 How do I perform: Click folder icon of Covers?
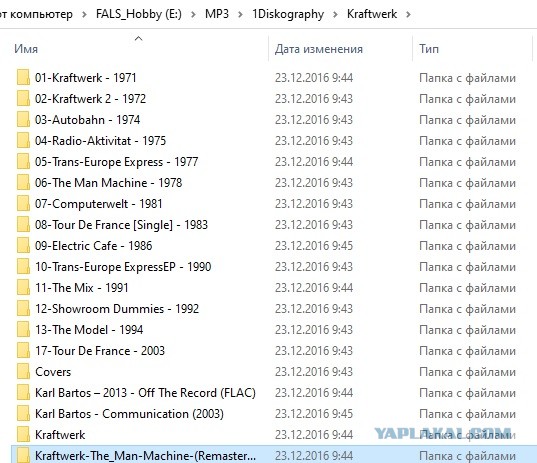pos(23,372)
